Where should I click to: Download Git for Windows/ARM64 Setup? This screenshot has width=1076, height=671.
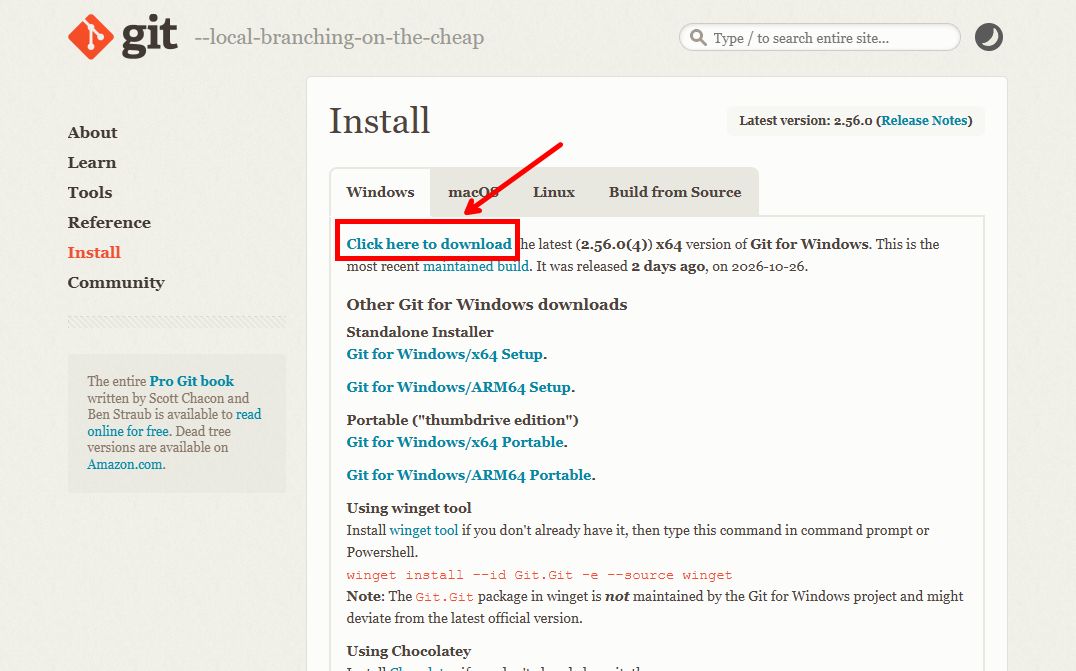tap(458, 387)
